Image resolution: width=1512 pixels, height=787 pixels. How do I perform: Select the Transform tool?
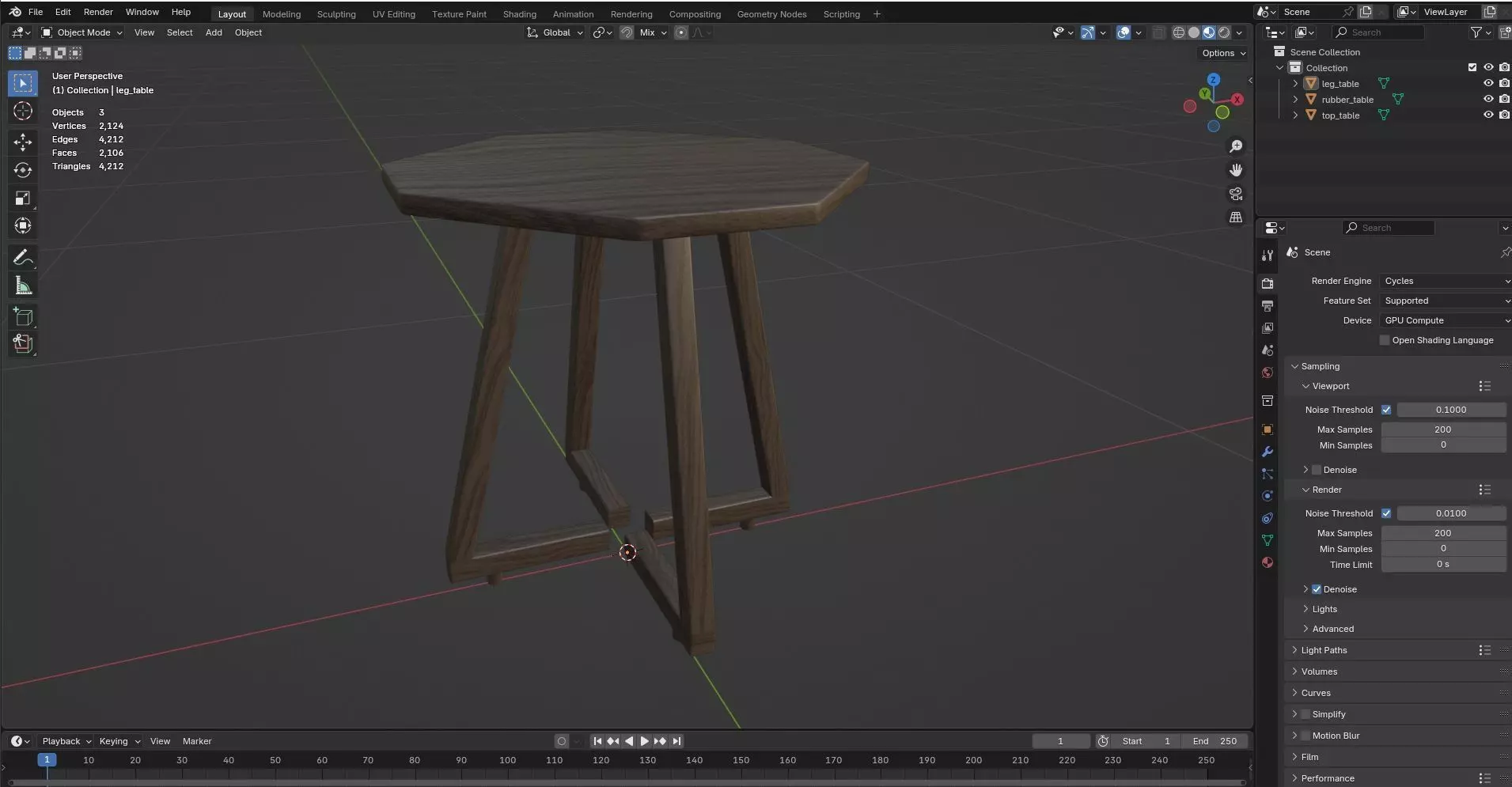[x=23, y=225]
